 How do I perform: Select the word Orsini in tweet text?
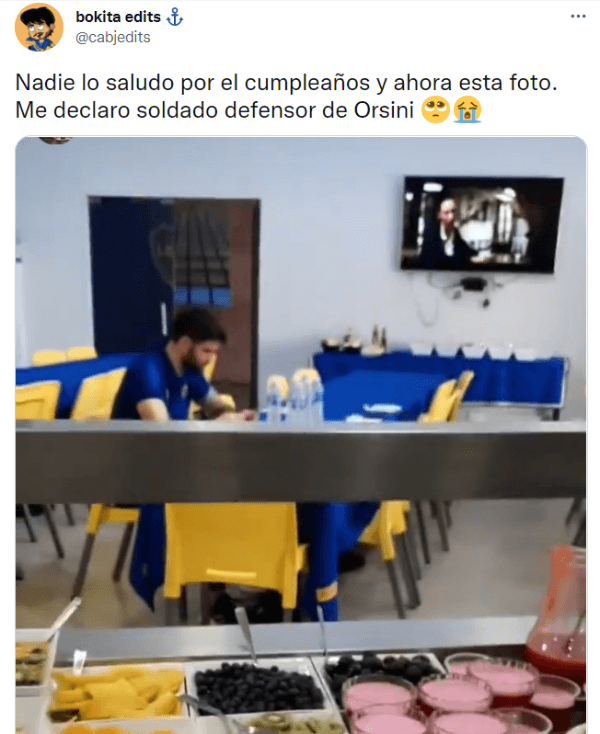point(384,110)
